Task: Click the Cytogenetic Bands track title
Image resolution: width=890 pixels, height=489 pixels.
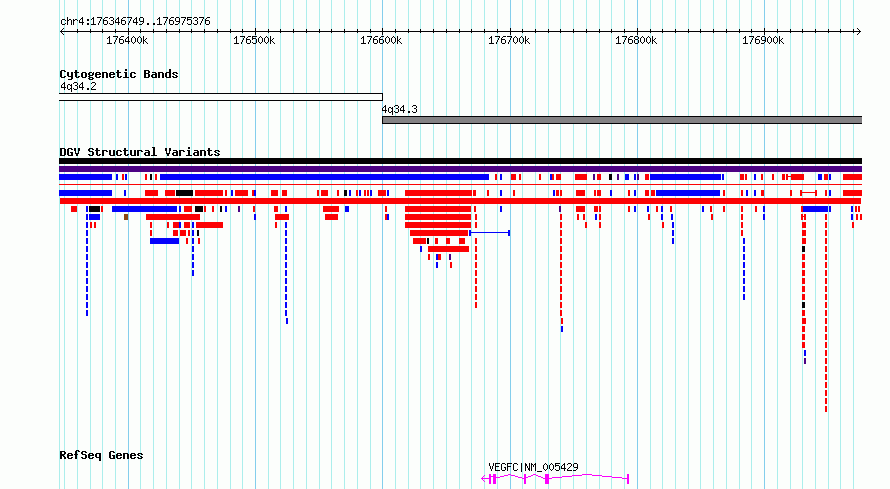Action: [x=119, y=74]
